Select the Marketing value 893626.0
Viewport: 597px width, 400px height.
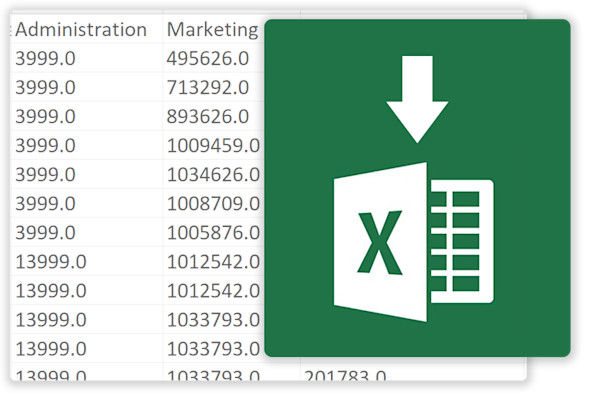click(x=208, y=116)
